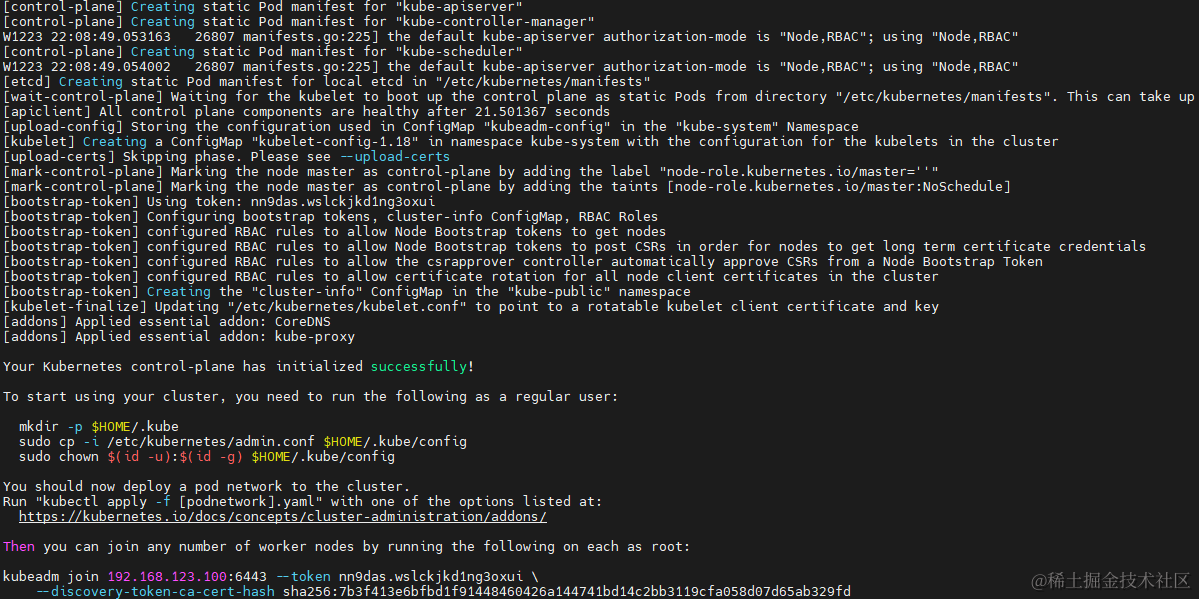Open the kubernetes.io cluster-administration addons link
The image size is (1199, 599).
tap(283, 516)
